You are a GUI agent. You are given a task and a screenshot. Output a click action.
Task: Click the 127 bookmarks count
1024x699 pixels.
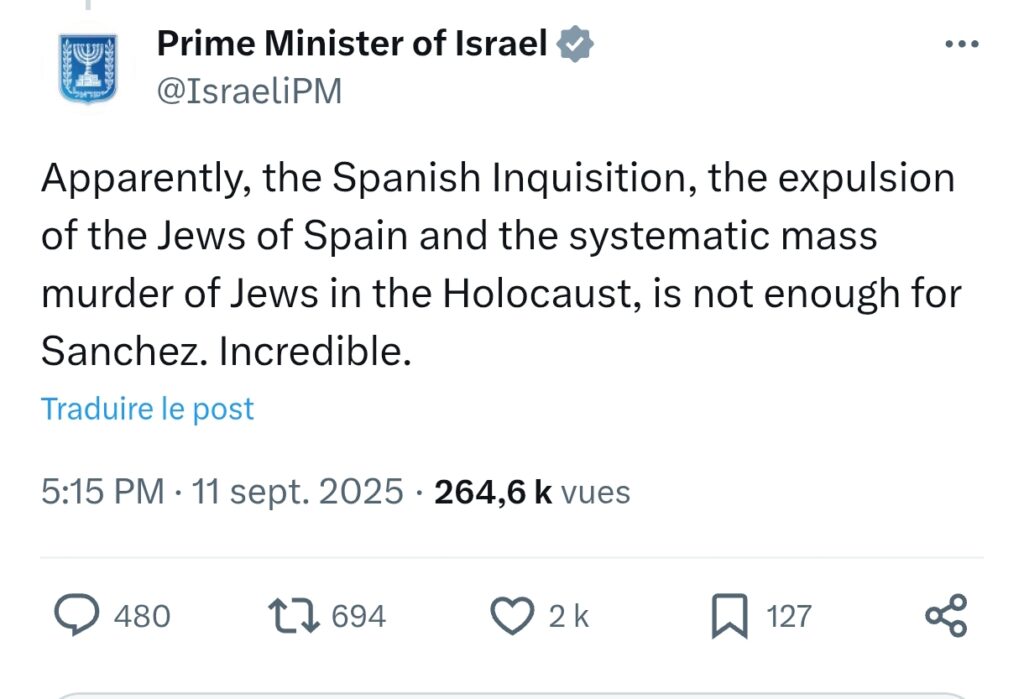(789, 616)
